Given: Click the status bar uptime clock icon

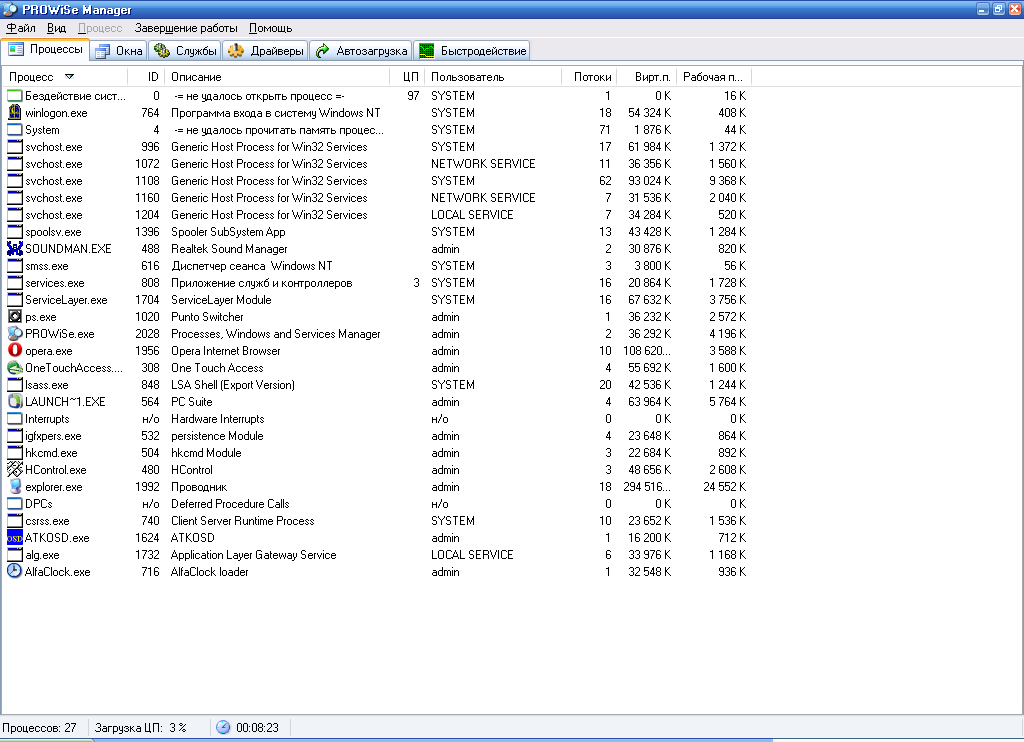Looking at the screenshot, I should click(223, 727).
